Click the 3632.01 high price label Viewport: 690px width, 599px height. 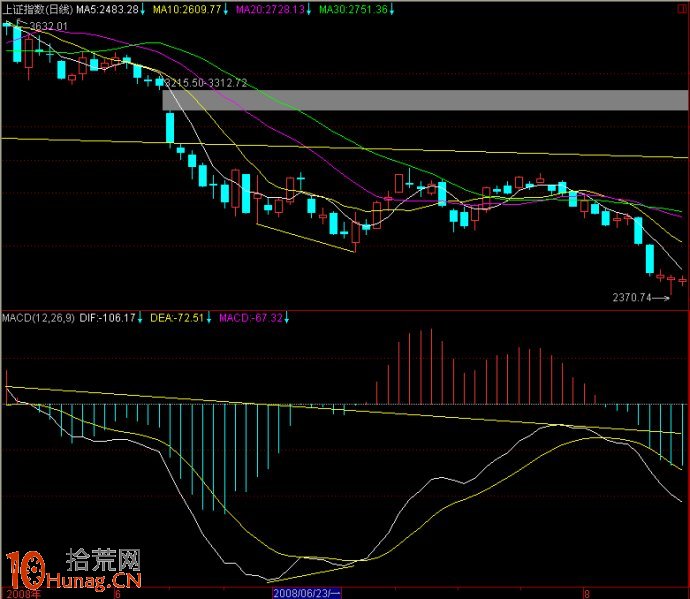point(48,26)
